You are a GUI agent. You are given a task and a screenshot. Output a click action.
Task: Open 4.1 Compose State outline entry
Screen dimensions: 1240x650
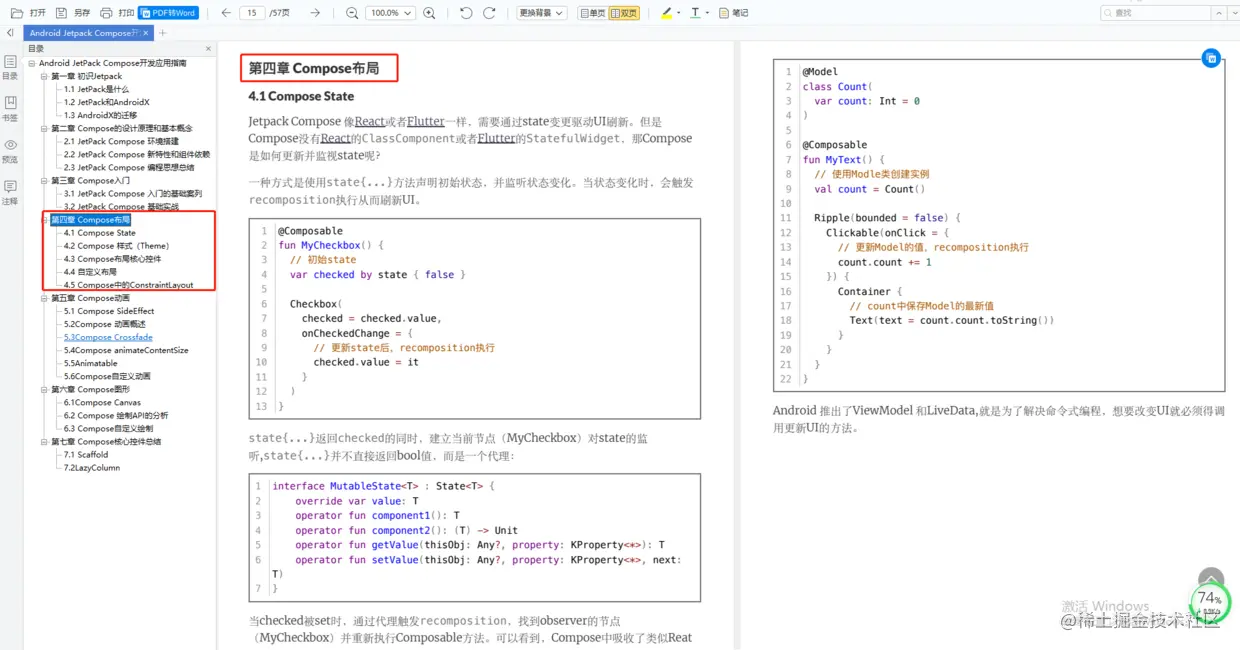tap(100, 233)
